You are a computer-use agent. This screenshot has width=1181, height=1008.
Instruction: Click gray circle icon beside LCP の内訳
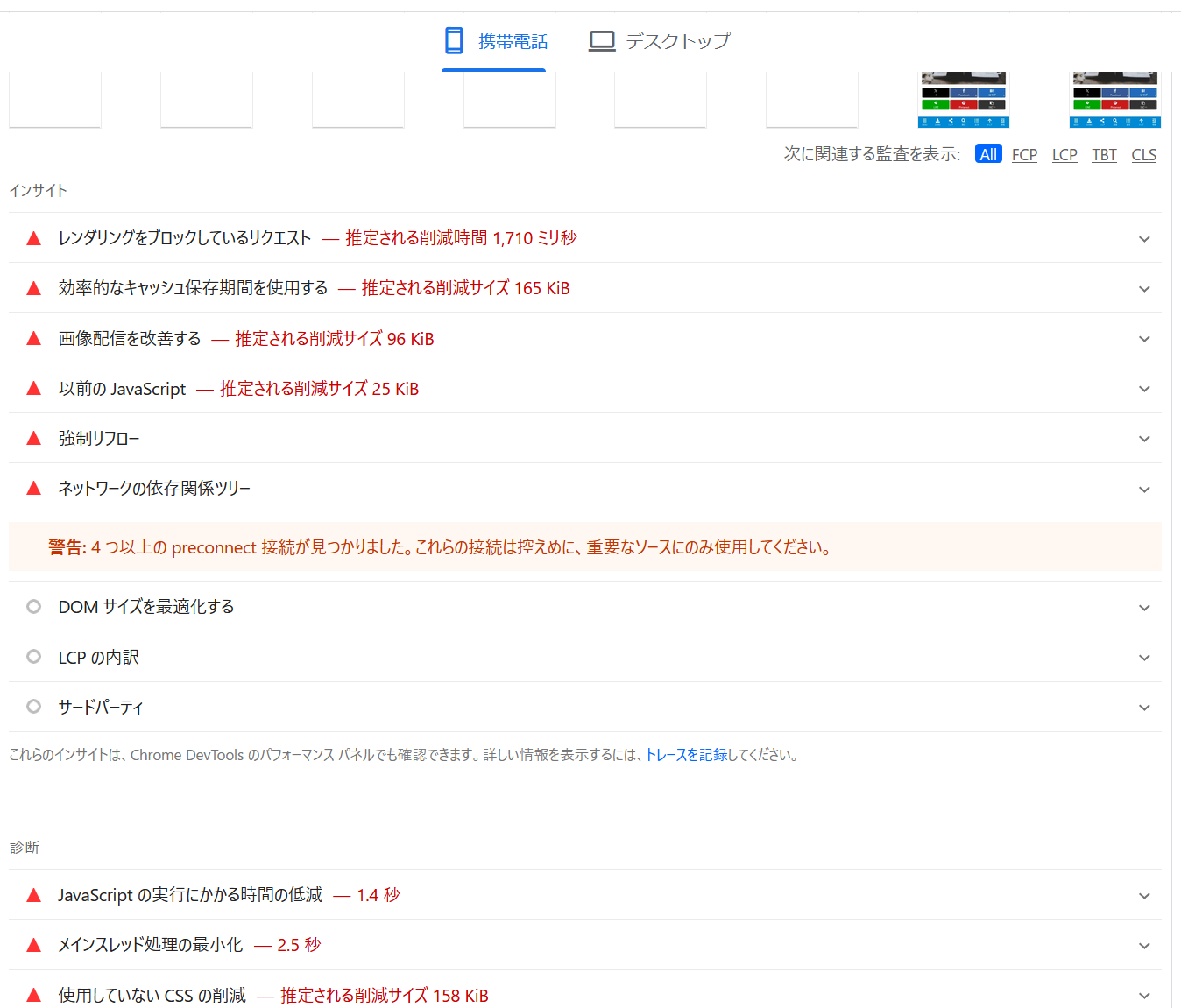[x=34, y=657]
